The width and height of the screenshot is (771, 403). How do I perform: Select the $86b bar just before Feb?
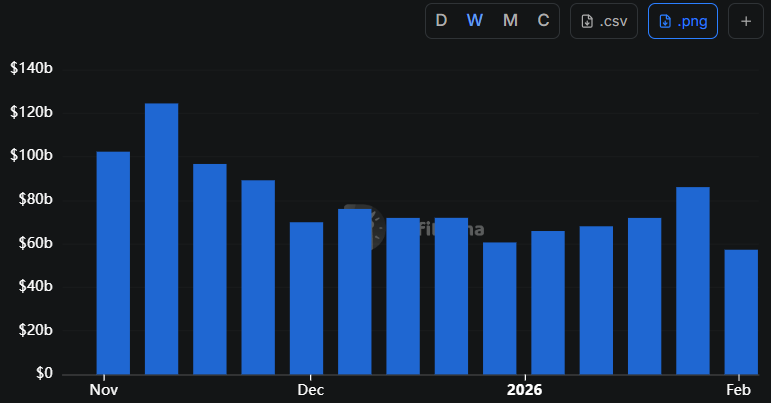click(693, 280)
